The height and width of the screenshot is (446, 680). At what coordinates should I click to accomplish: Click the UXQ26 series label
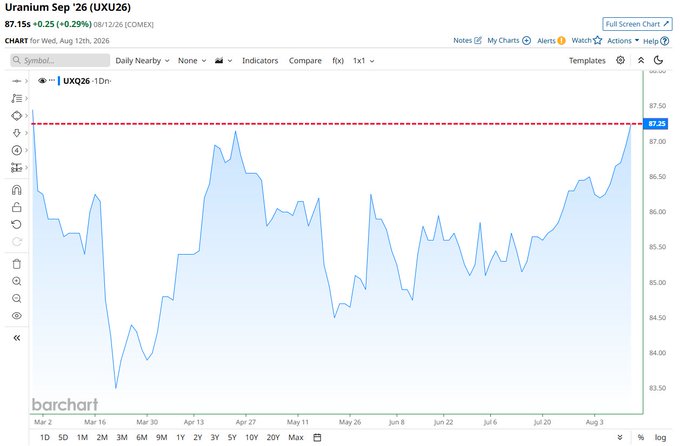click(76, 81)
